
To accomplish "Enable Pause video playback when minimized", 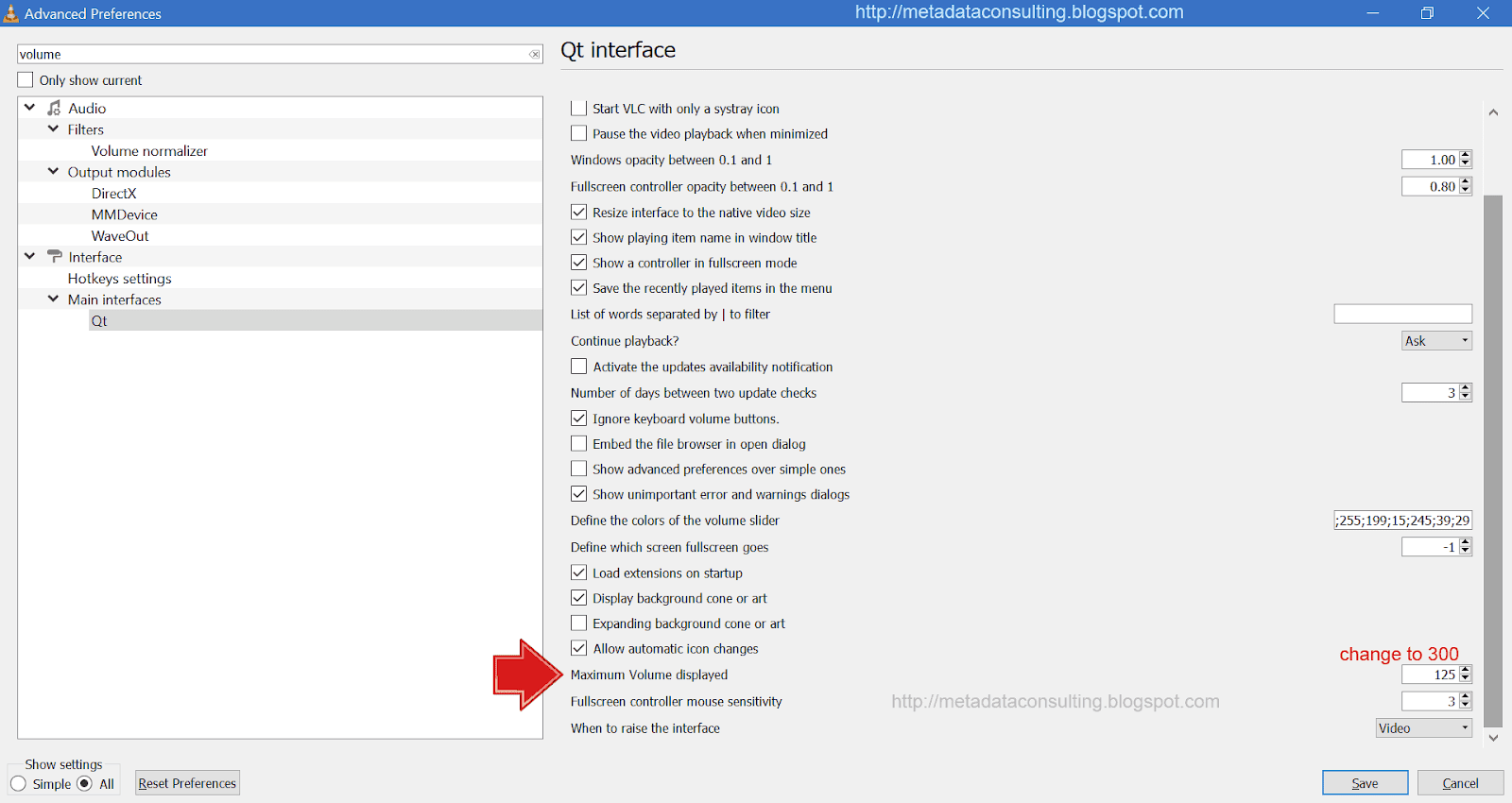I will click(579, 134).
